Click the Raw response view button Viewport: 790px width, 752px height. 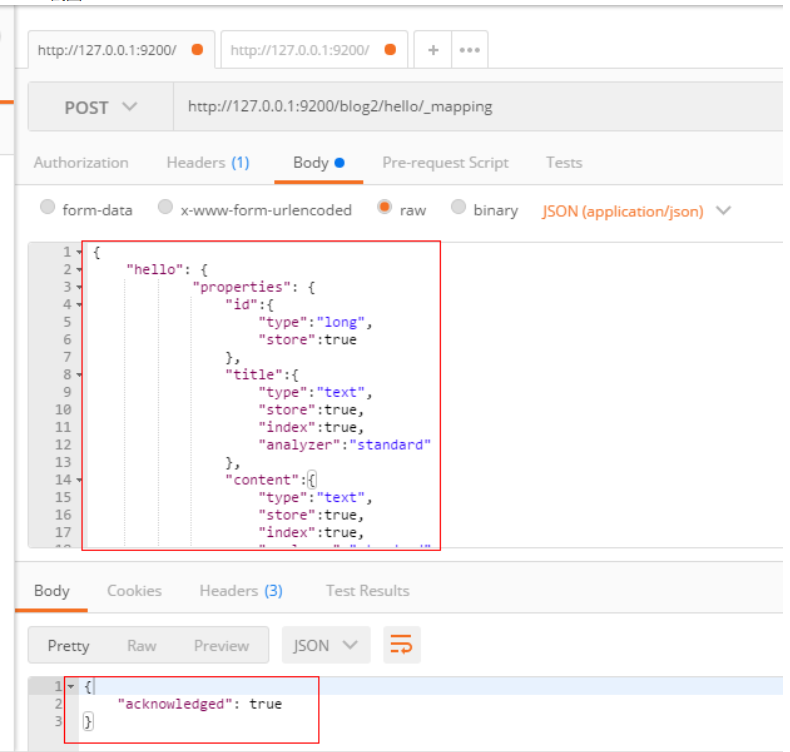point(141,645)
